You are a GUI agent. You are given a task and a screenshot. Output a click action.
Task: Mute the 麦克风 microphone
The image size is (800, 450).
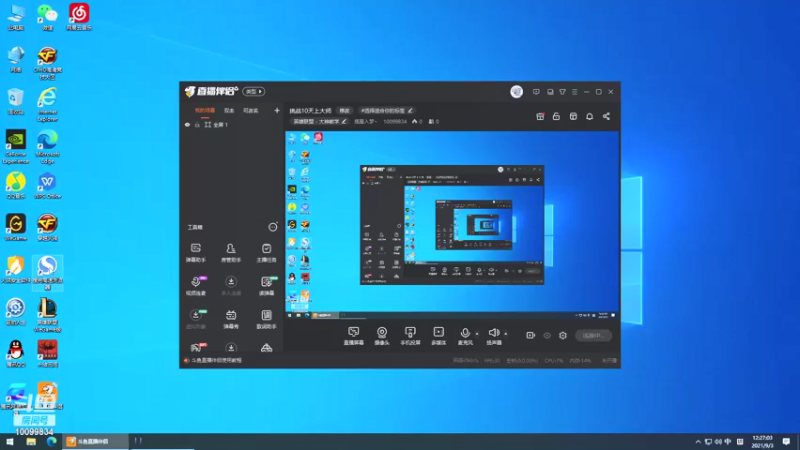pos(465,336)
